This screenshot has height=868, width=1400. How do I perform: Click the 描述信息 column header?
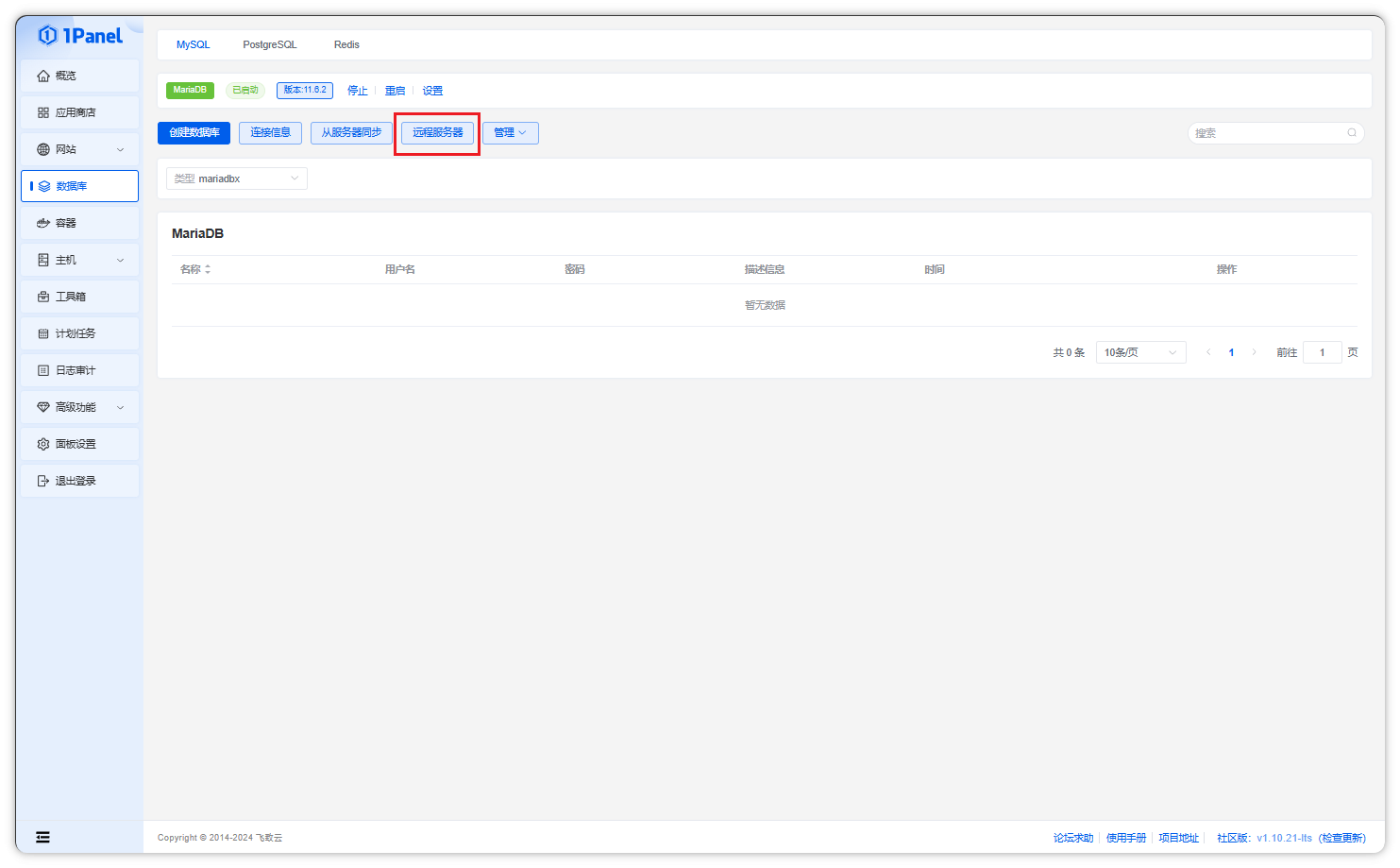tap(765, 269)
